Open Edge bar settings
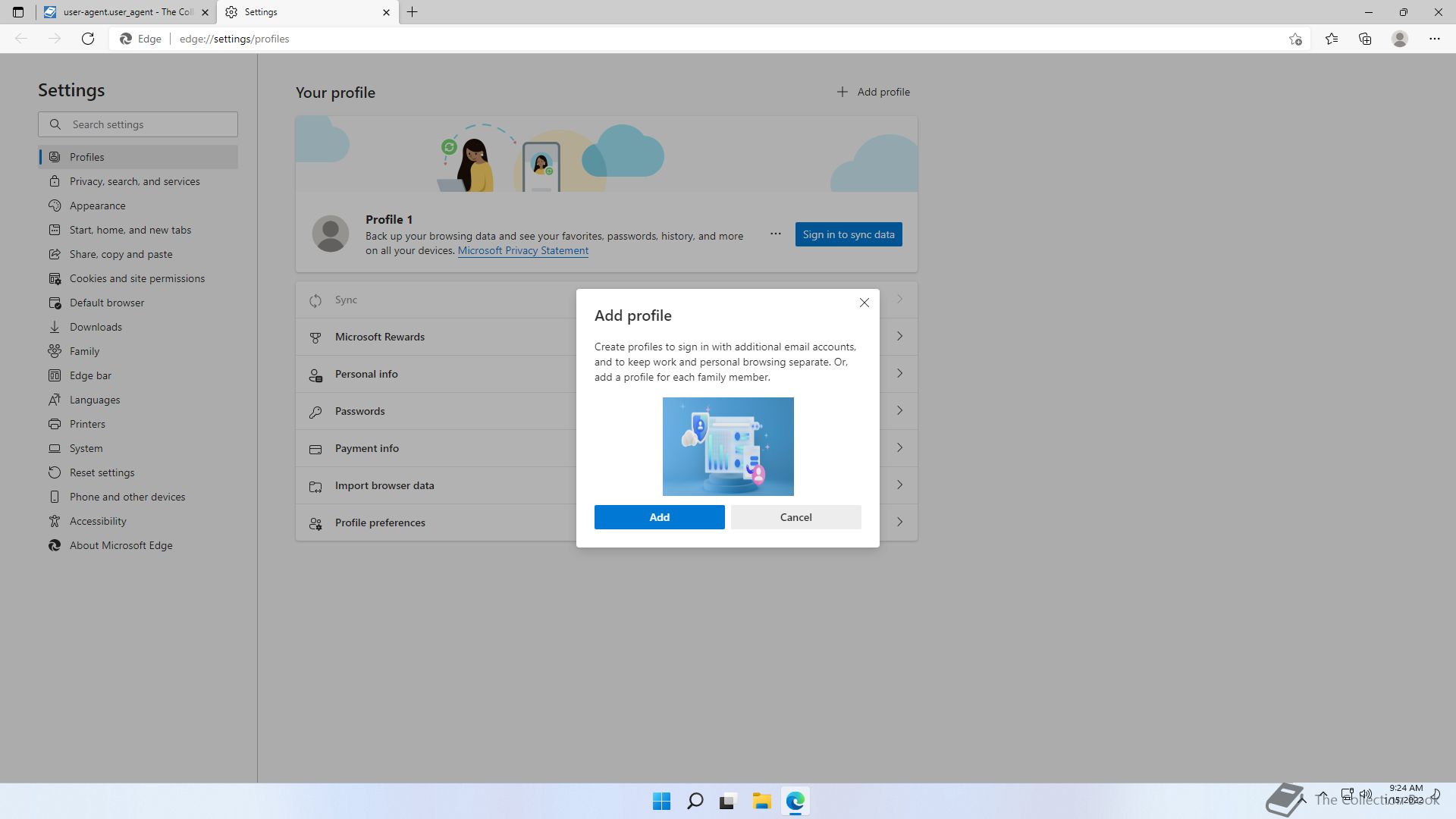 click(138, 375)
